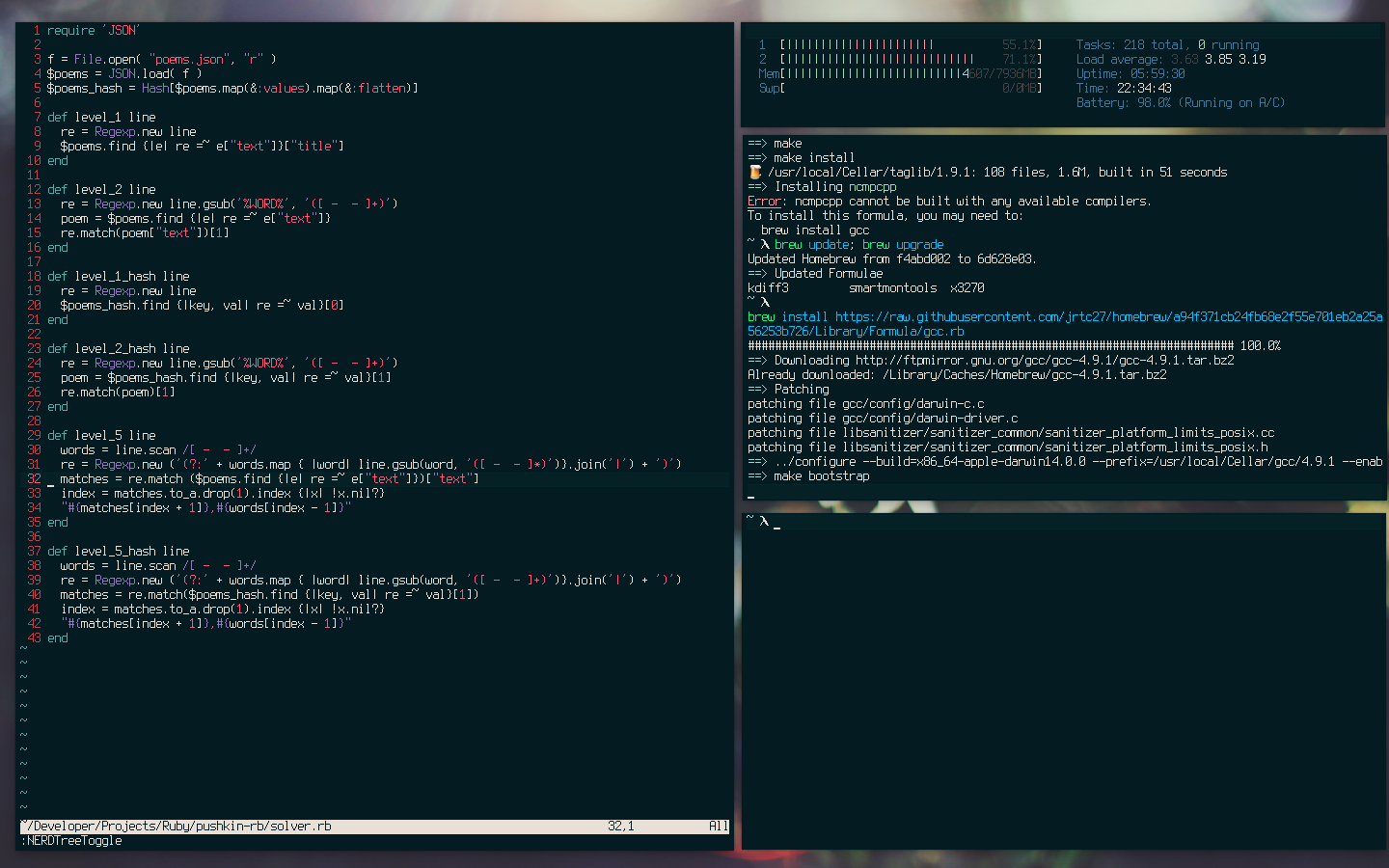The height and width of the screenshot is (868, 1389).
Task: Click the Swp swap meter
Action: (x=900, y=88)
